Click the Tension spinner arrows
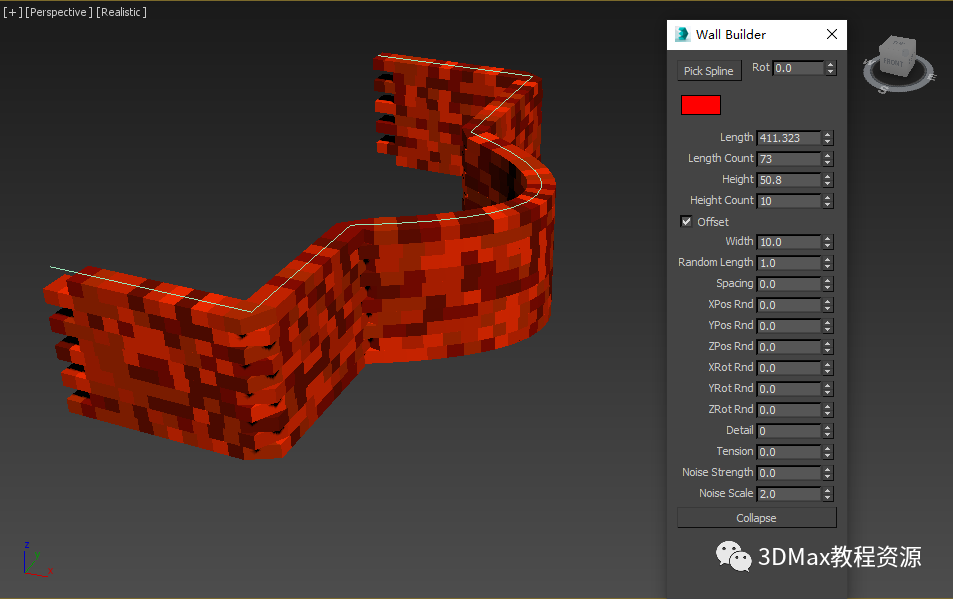 [x=827, y=452]
